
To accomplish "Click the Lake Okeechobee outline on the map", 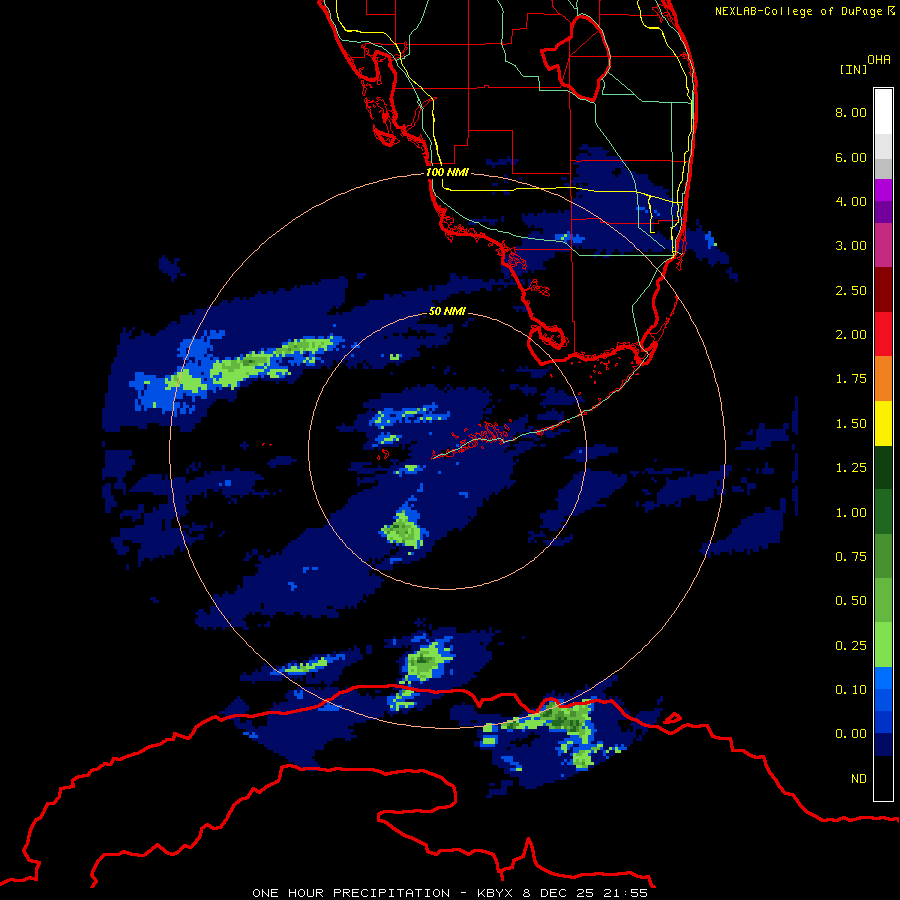I will click(x=575, y=57).
